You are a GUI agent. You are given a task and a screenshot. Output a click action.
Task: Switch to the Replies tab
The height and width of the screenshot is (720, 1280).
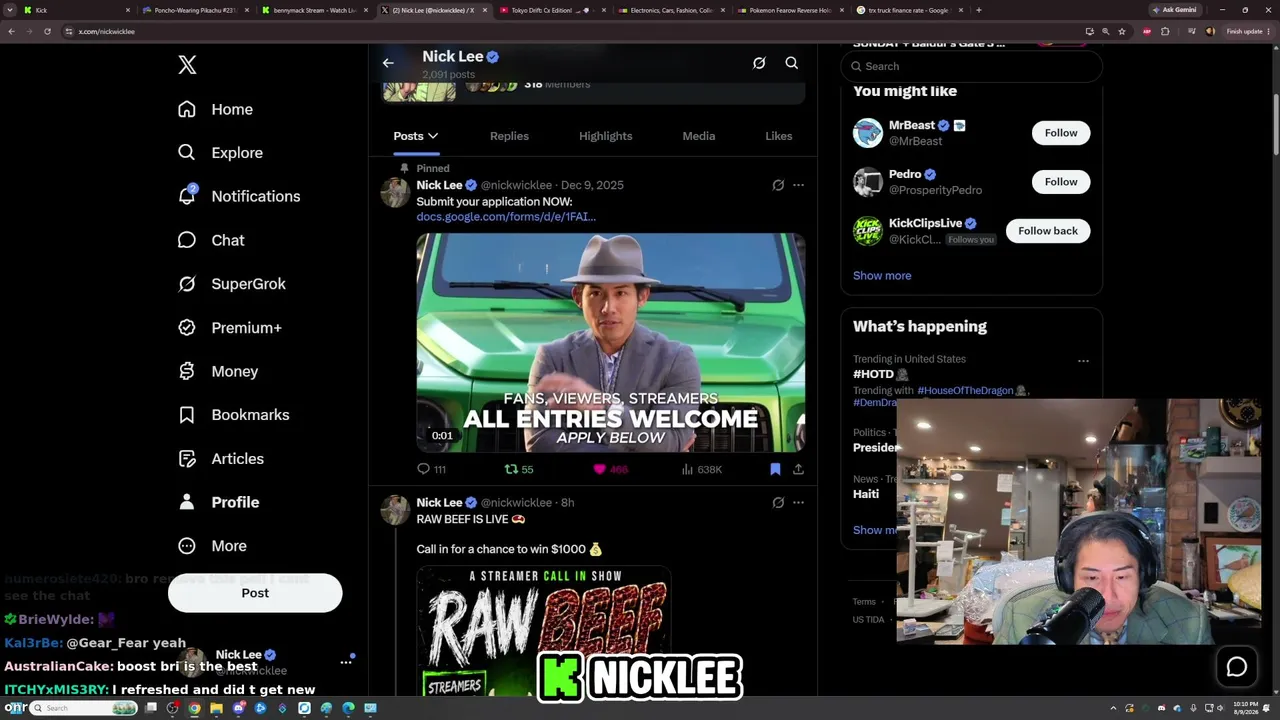point(509,136)
